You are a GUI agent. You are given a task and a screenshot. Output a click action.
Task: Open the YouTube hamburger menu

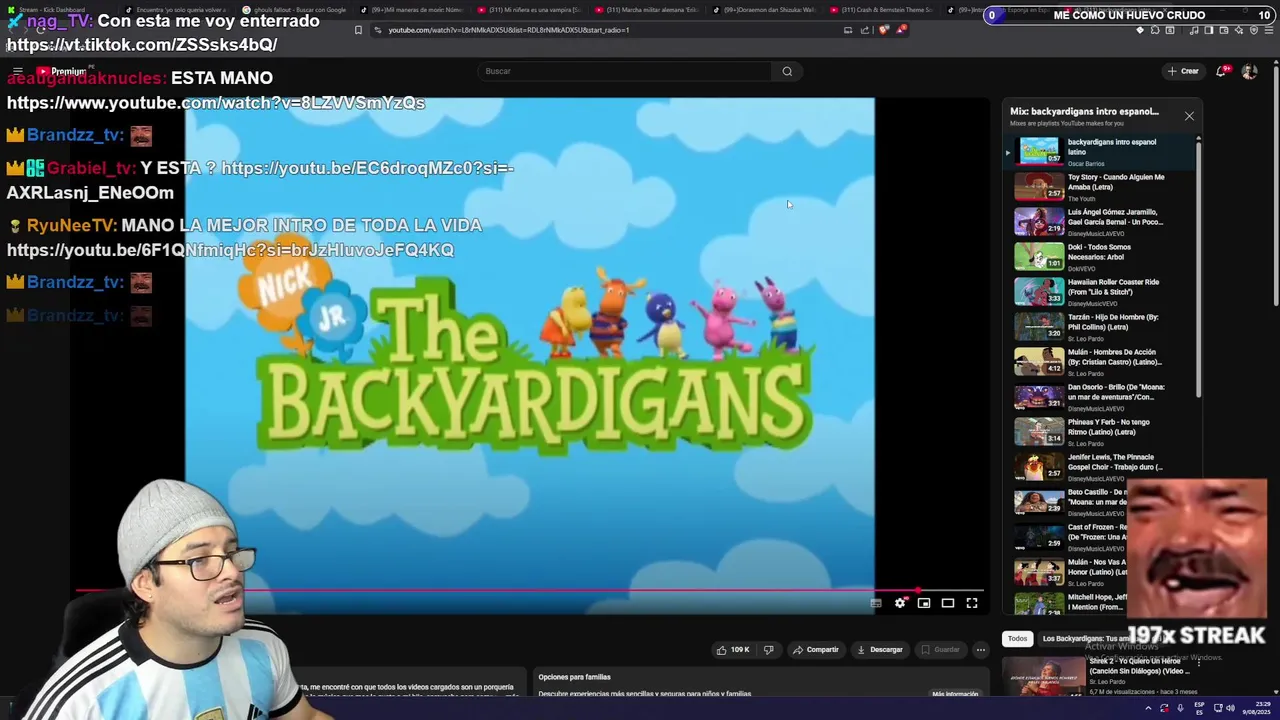coord(17,71)
